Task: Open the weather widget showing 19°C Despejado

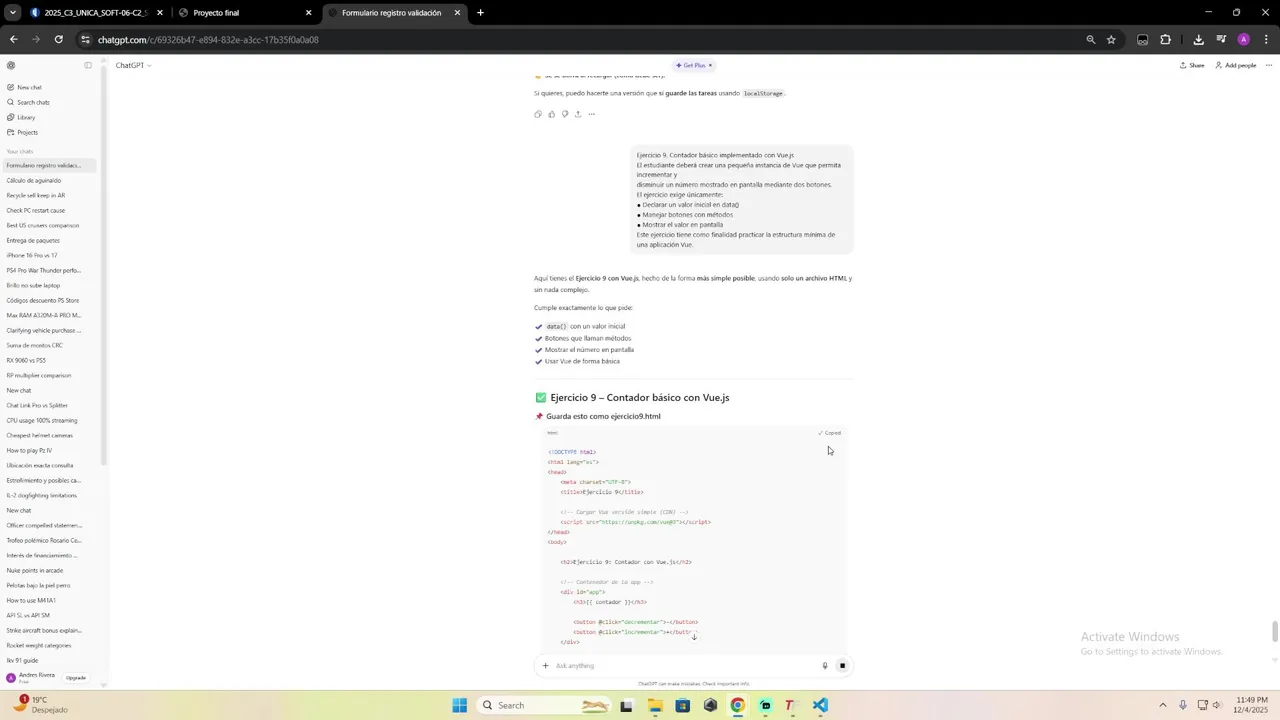Action: point(42,705)
